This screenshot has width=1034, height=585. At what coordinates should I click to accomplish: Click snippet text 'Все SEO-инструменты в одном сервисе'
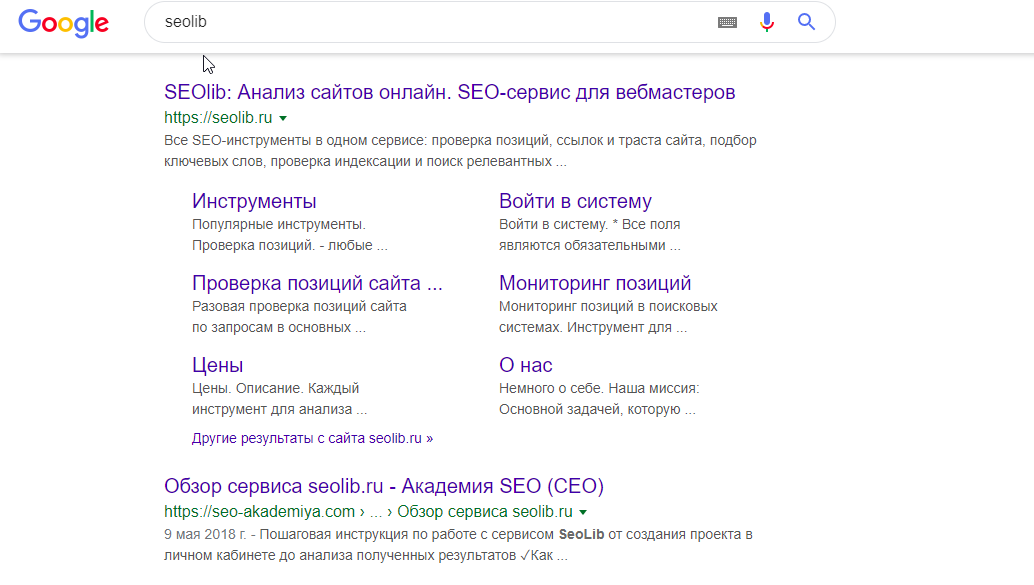(294, 140)
